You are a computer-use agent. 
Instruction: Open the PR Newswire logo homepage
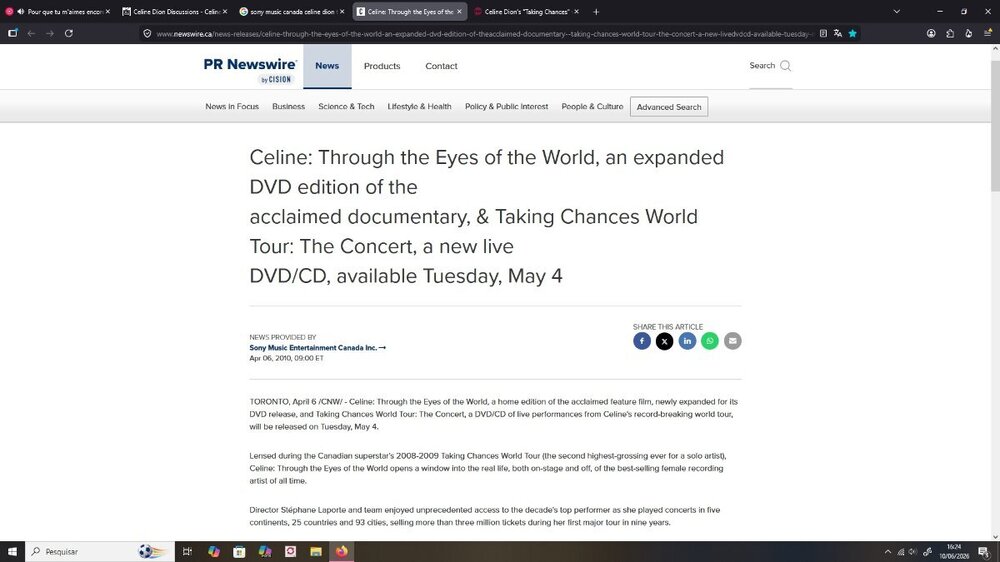[250, 70]
